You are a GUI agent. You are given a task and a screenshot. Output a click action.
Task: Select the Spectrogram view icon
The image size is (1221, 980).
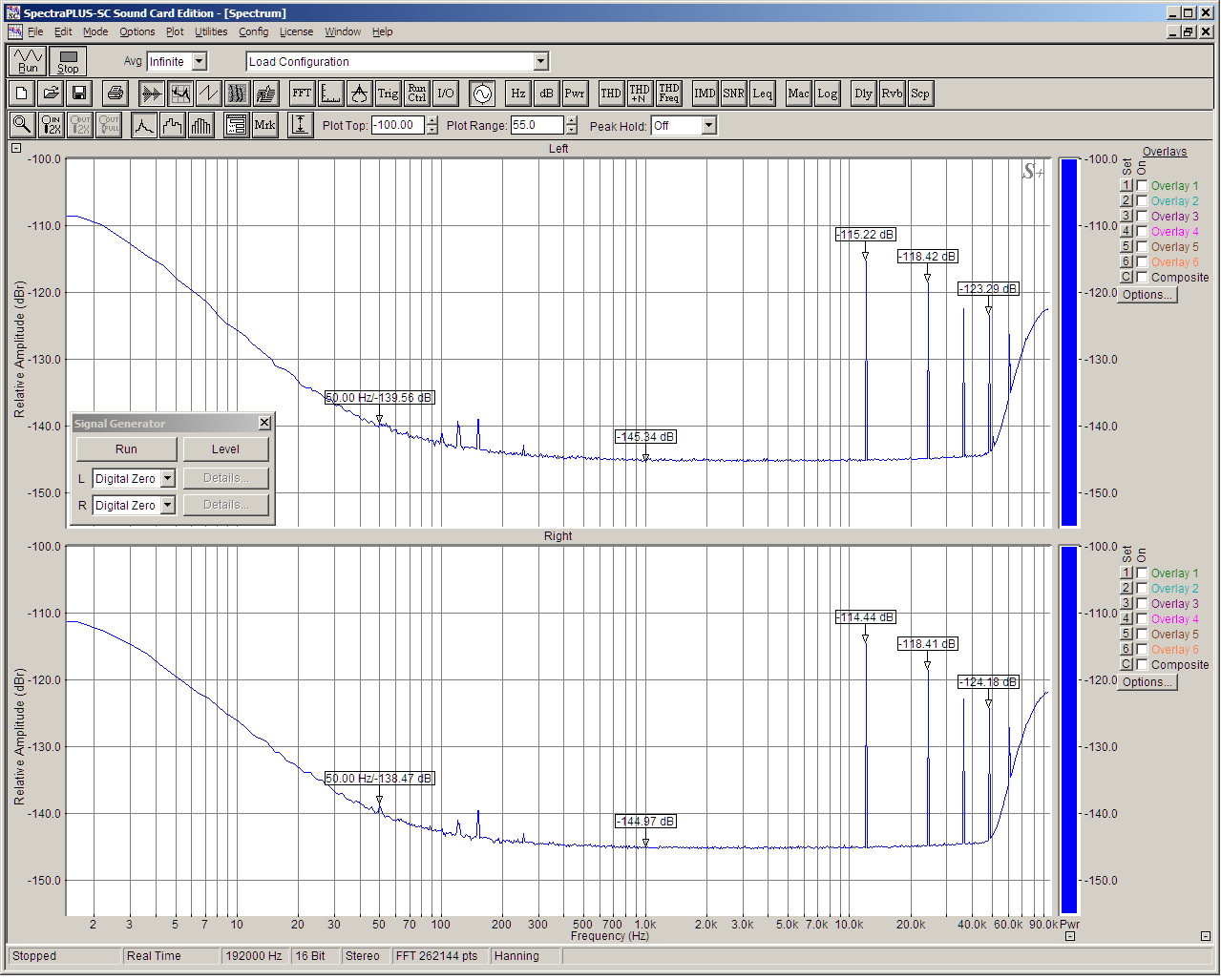(237, 94)
